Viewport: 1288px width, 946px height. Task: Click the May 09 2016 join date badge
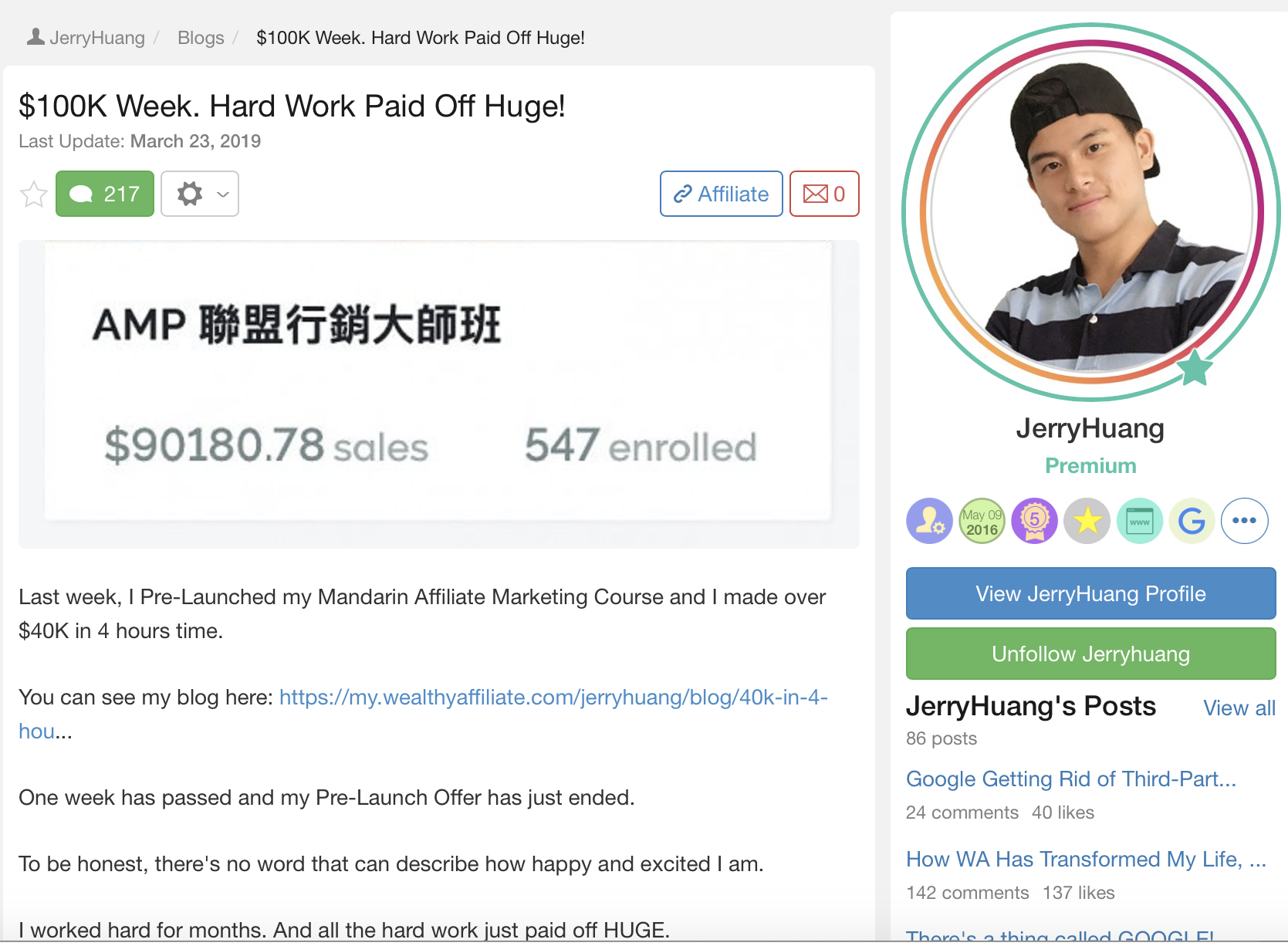point(982,521)
